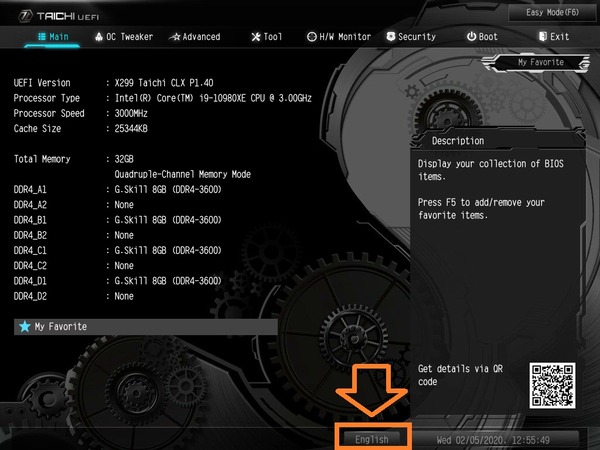This screenshot has width=600, height=450.
Task: Click the date and time display
Action: (493, 440)
